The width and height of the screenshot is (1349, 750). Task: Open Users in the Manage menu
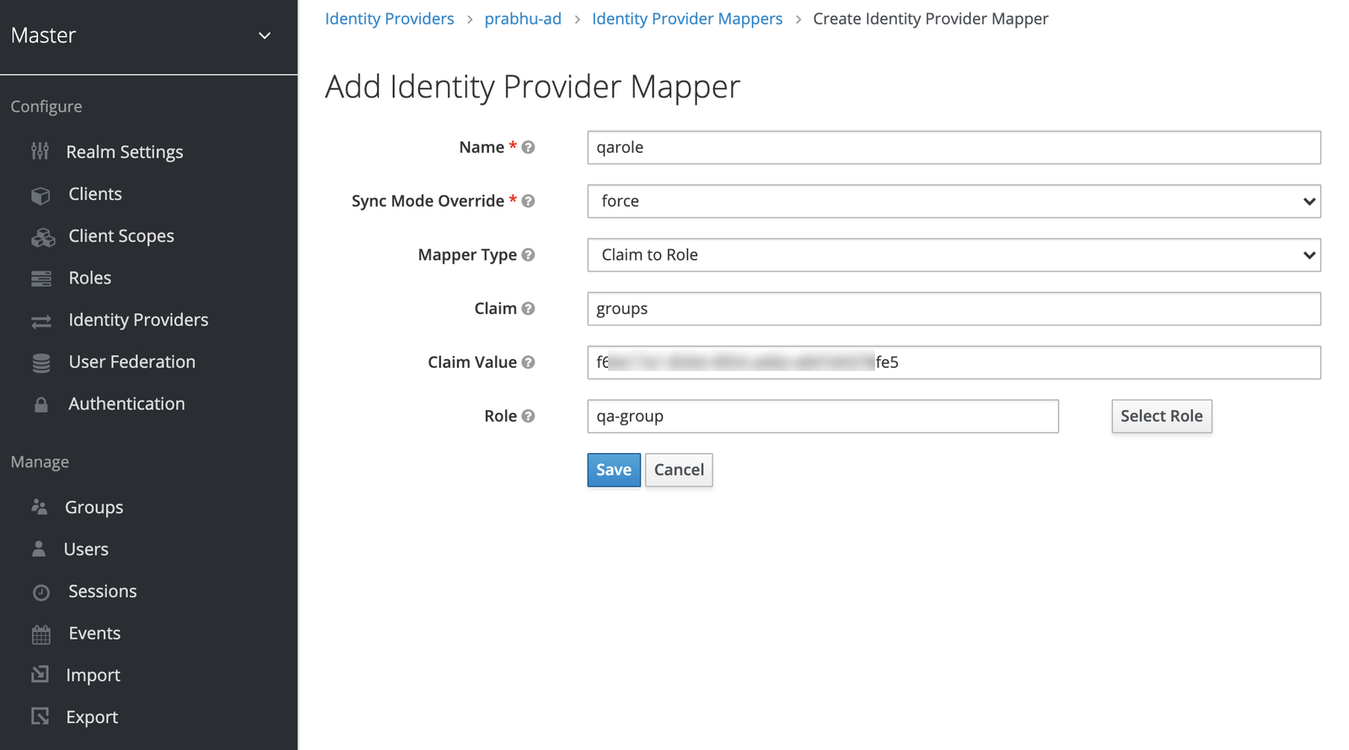86,549
